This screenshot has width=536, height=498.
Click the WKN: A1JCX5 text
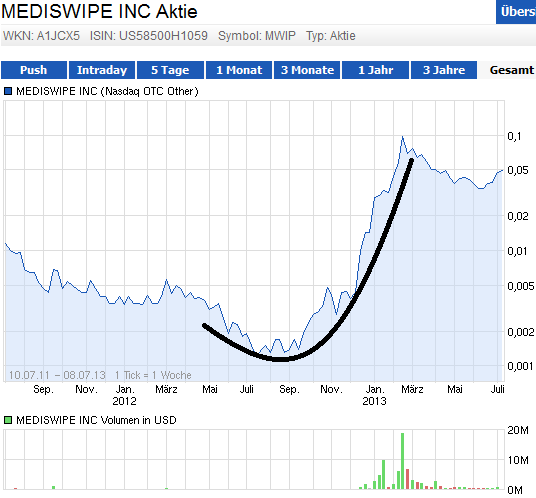41,36
